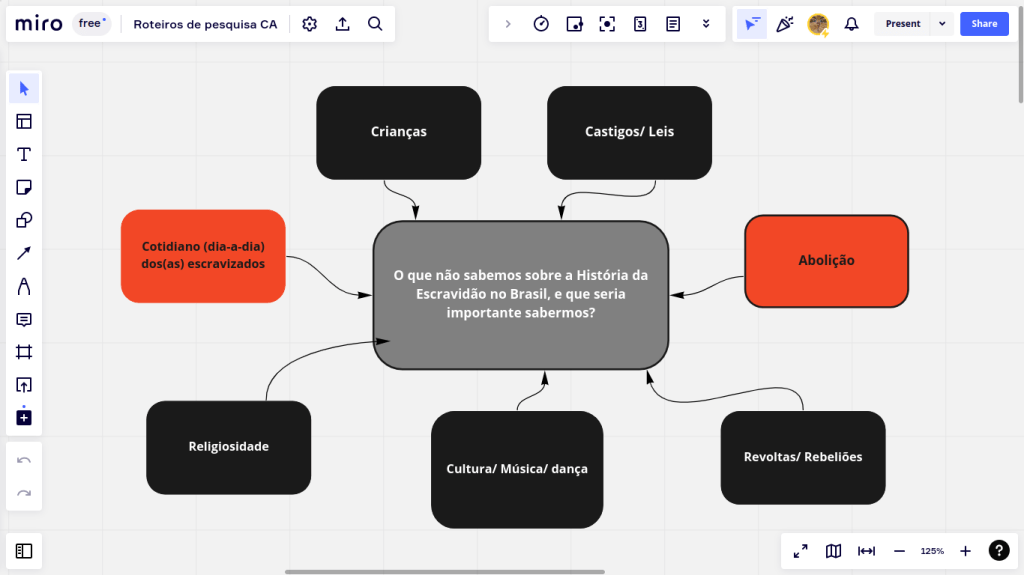This screenshot has height=575, width=1024.
Task: Select the Frame tool
Action: [24, 352]
